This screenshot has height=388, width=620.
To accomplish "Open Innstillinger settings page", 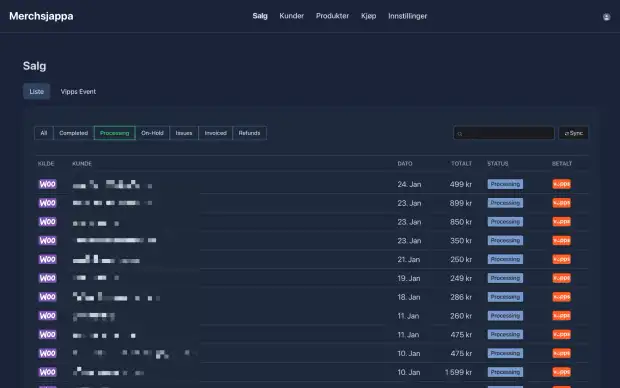I will [407, 16].
